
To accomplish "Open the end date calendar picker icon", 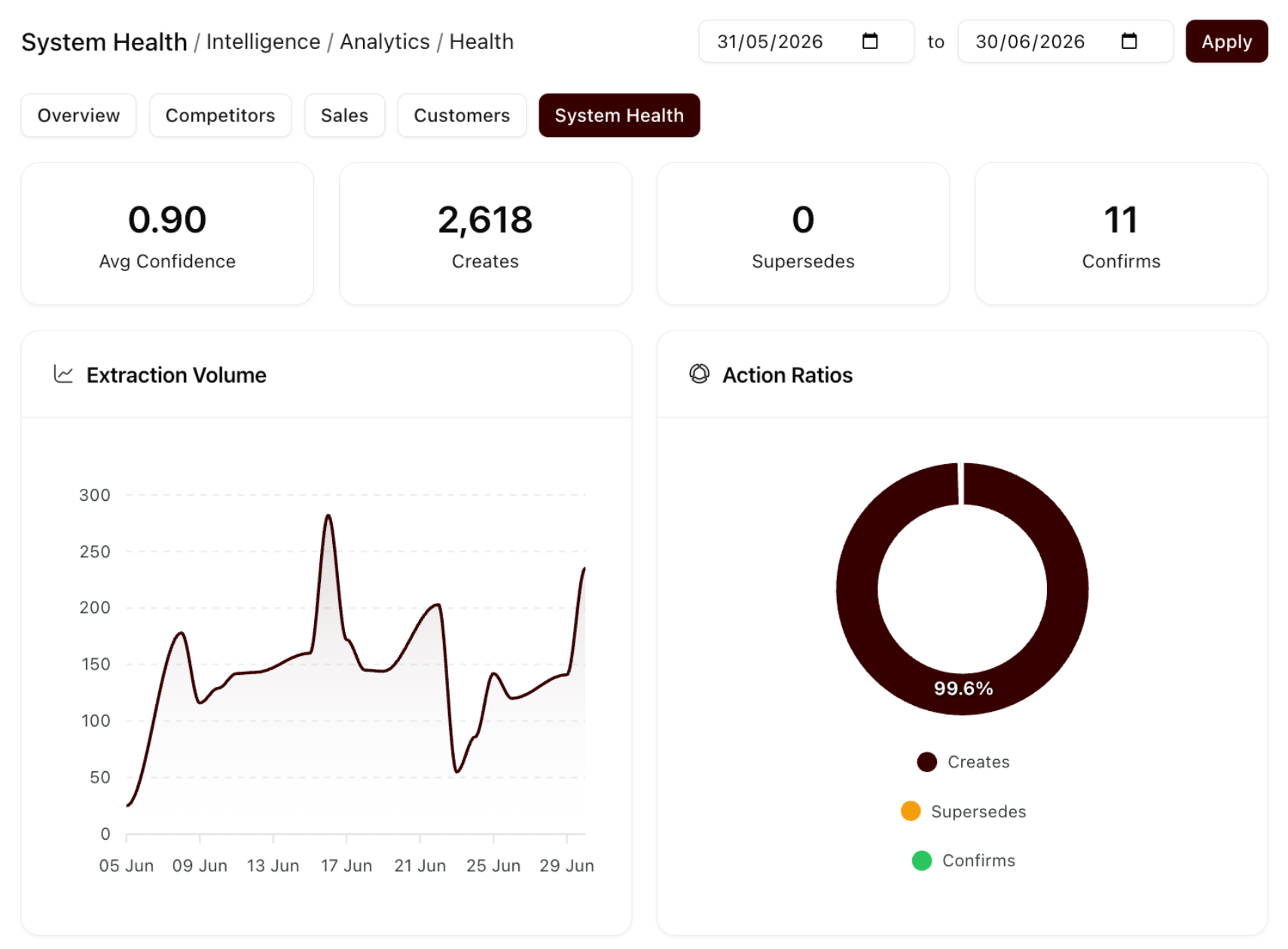I will tap(1128, 41).
